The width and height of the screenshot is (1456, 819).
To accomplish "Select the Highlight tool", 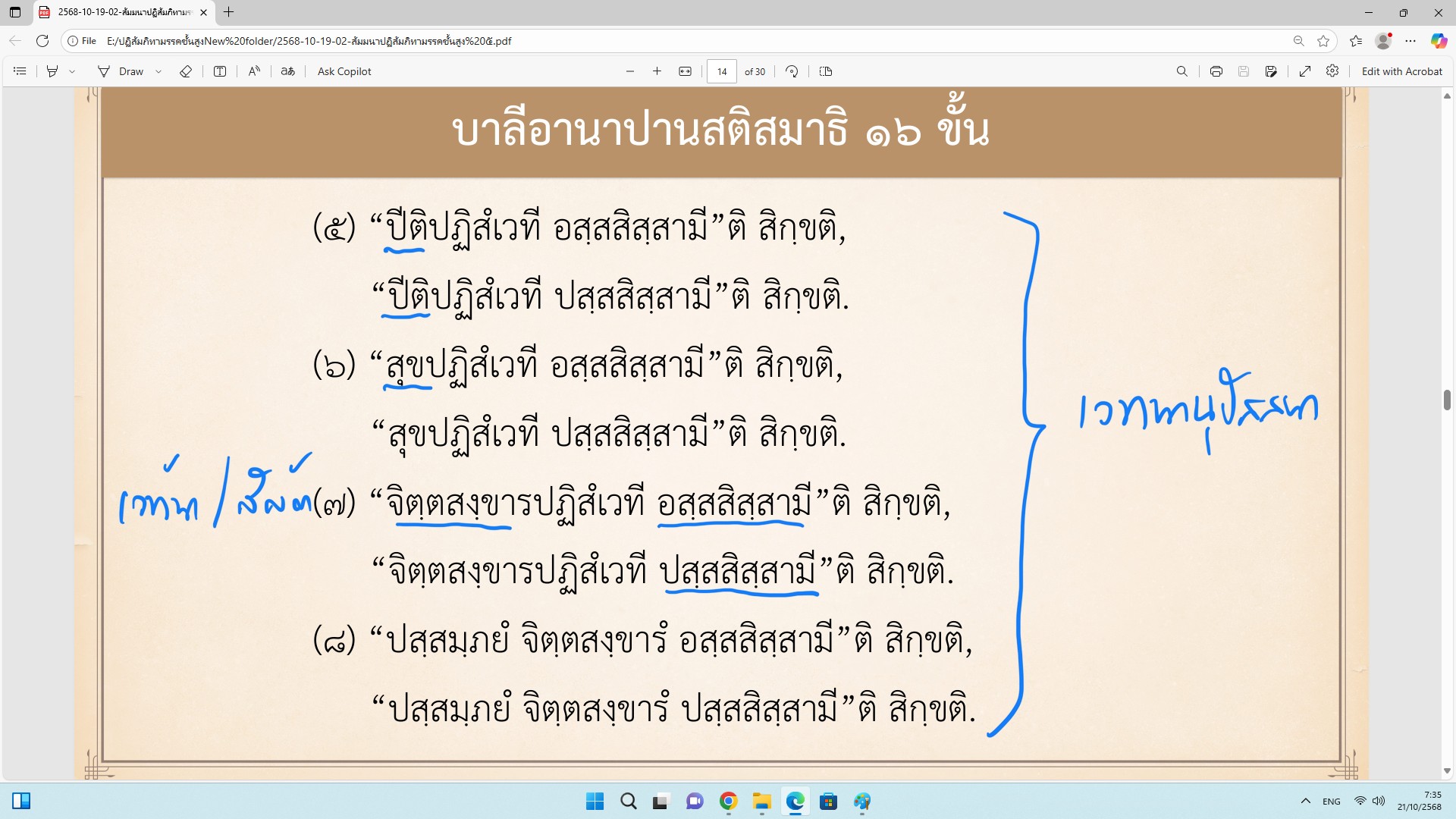I will click(52, 71).
